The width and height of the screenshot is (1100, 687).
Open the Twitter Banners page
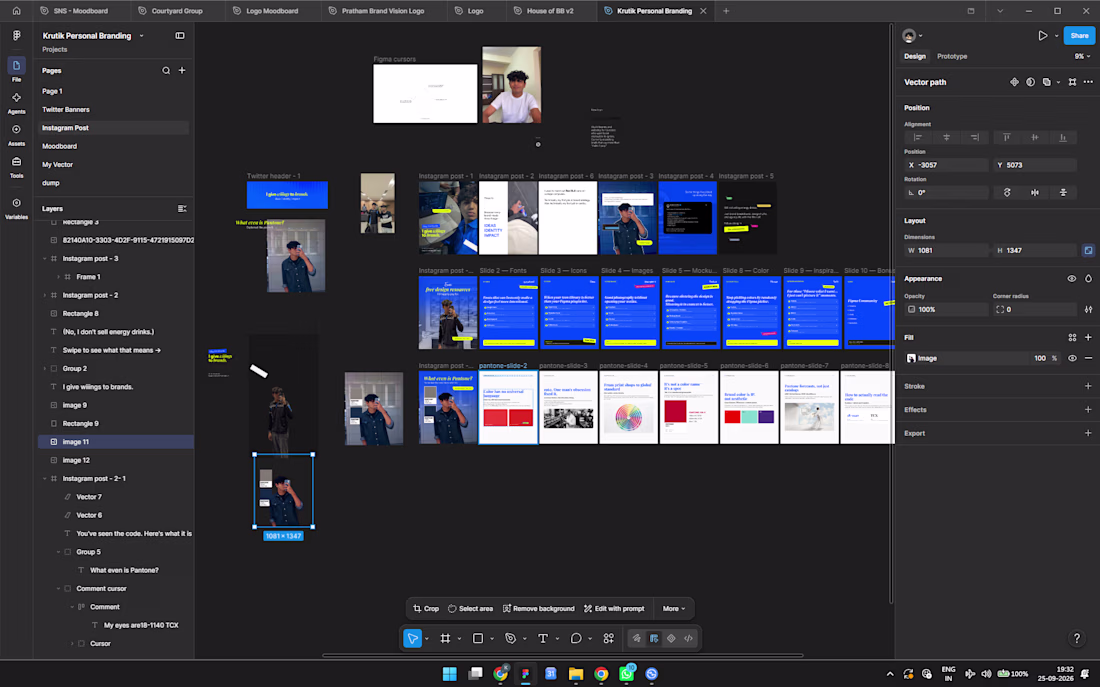pos(65,109)
